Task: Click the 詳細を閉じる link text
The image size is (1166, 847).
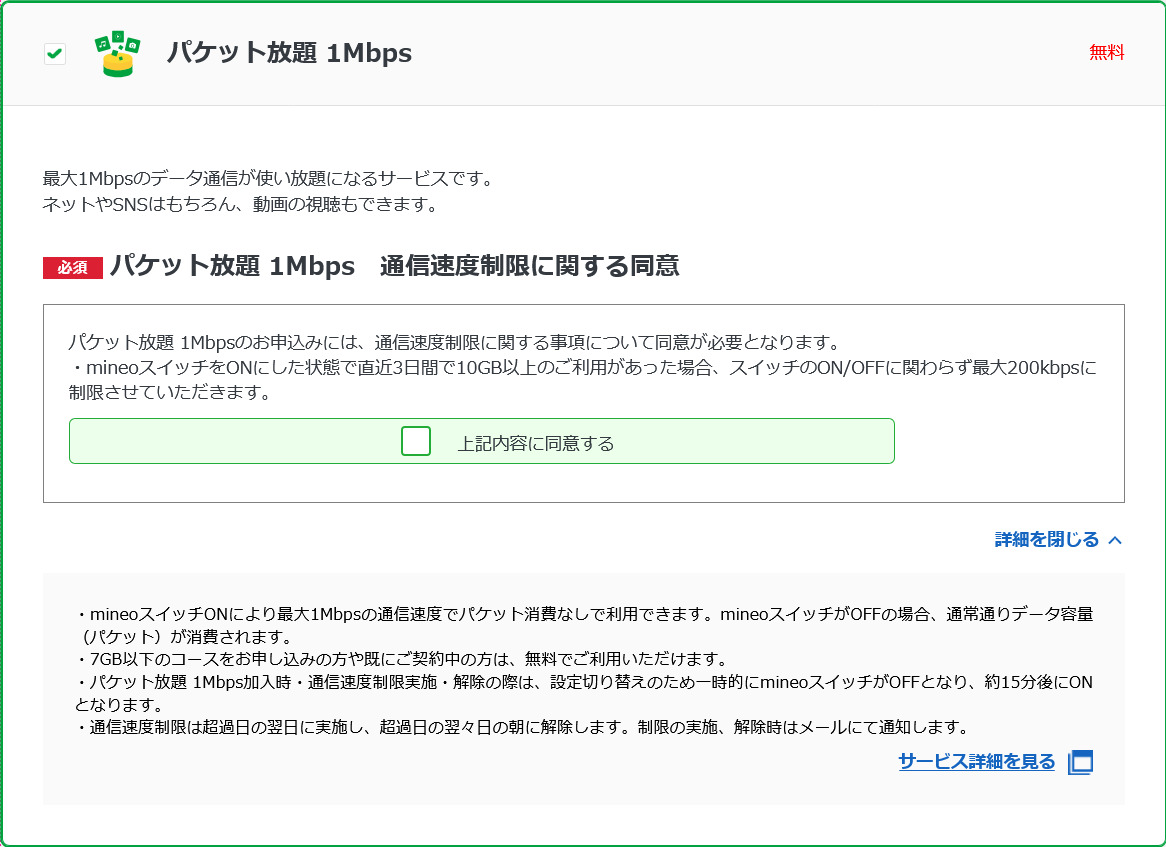Action: tap(1046, 540)
